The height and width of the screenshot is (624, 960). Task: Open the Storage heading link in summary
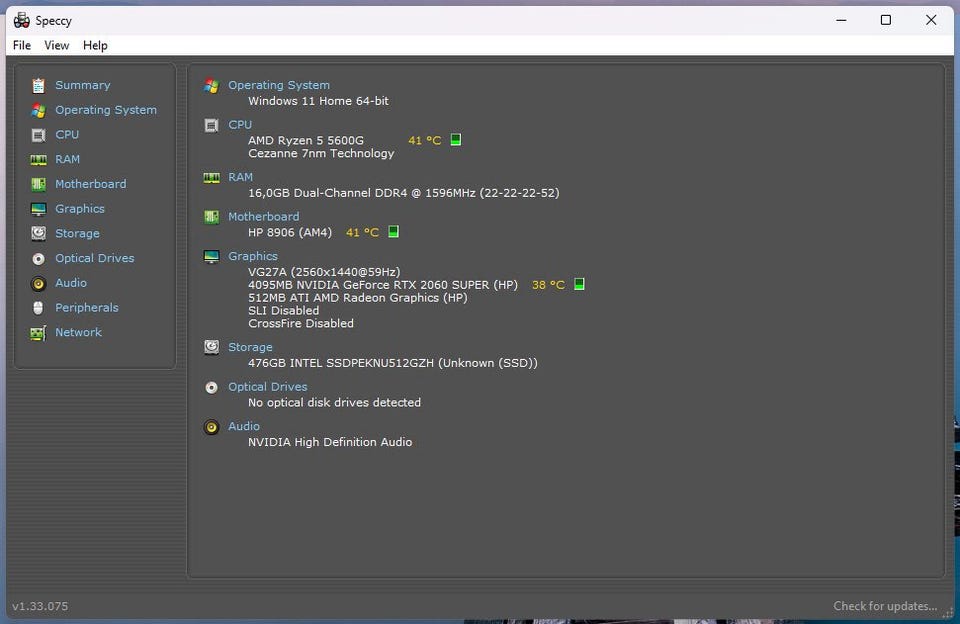[250, 347]
